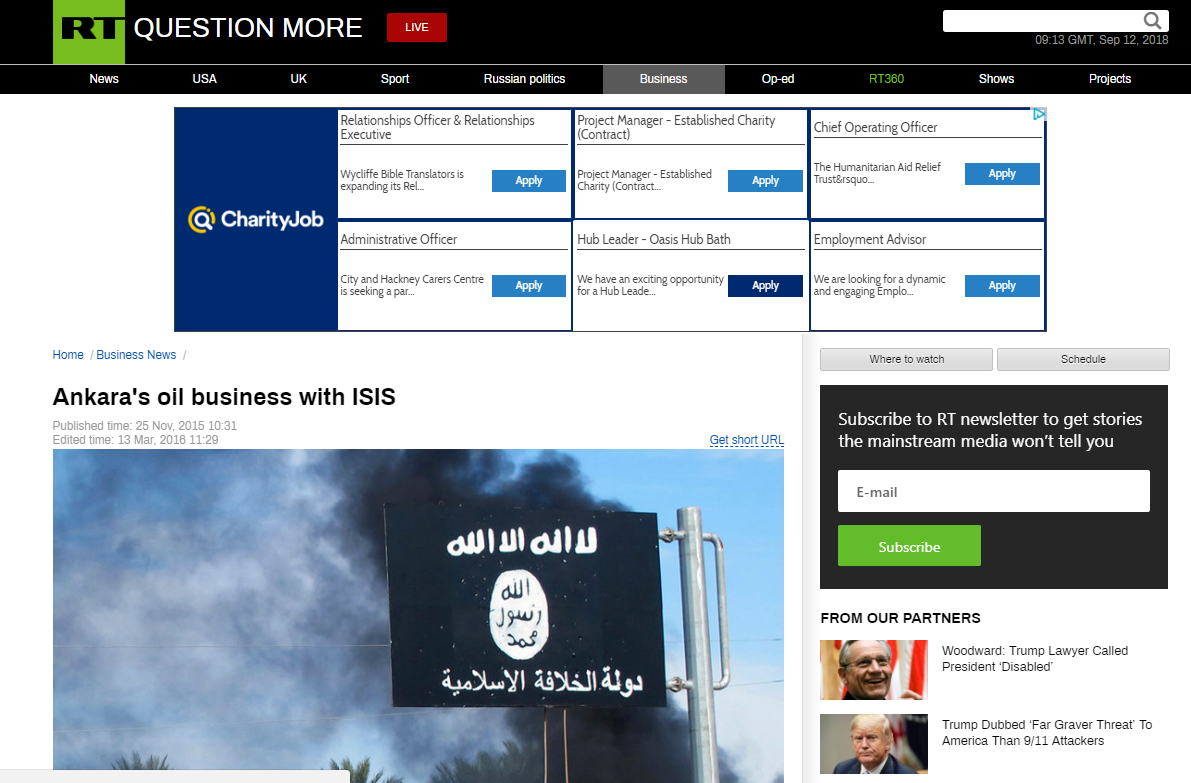The width and height of the screenshot is (1191, 783).
Task: Click the LIVE button
Action: coord(416,27)
